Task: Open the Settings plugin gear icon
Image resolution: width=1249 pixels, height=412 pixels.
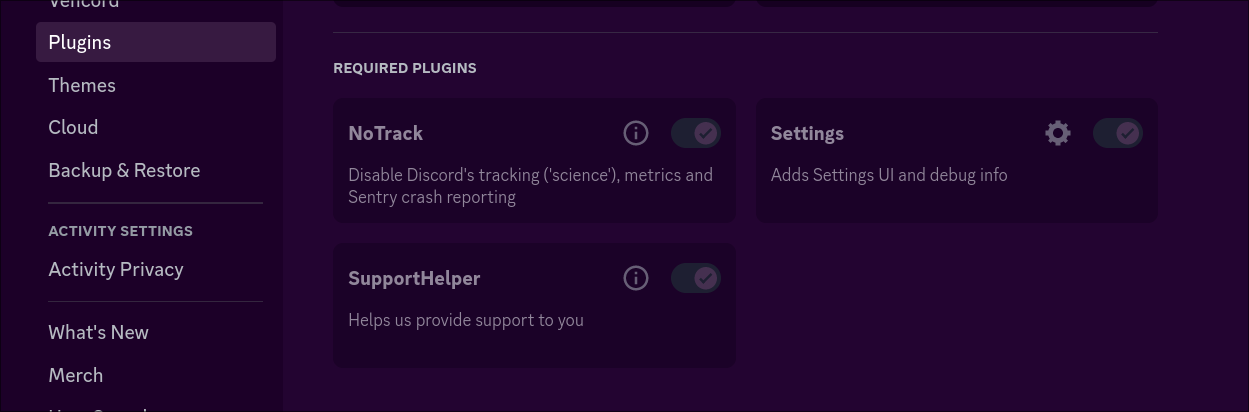Action: click(1058, 133)
